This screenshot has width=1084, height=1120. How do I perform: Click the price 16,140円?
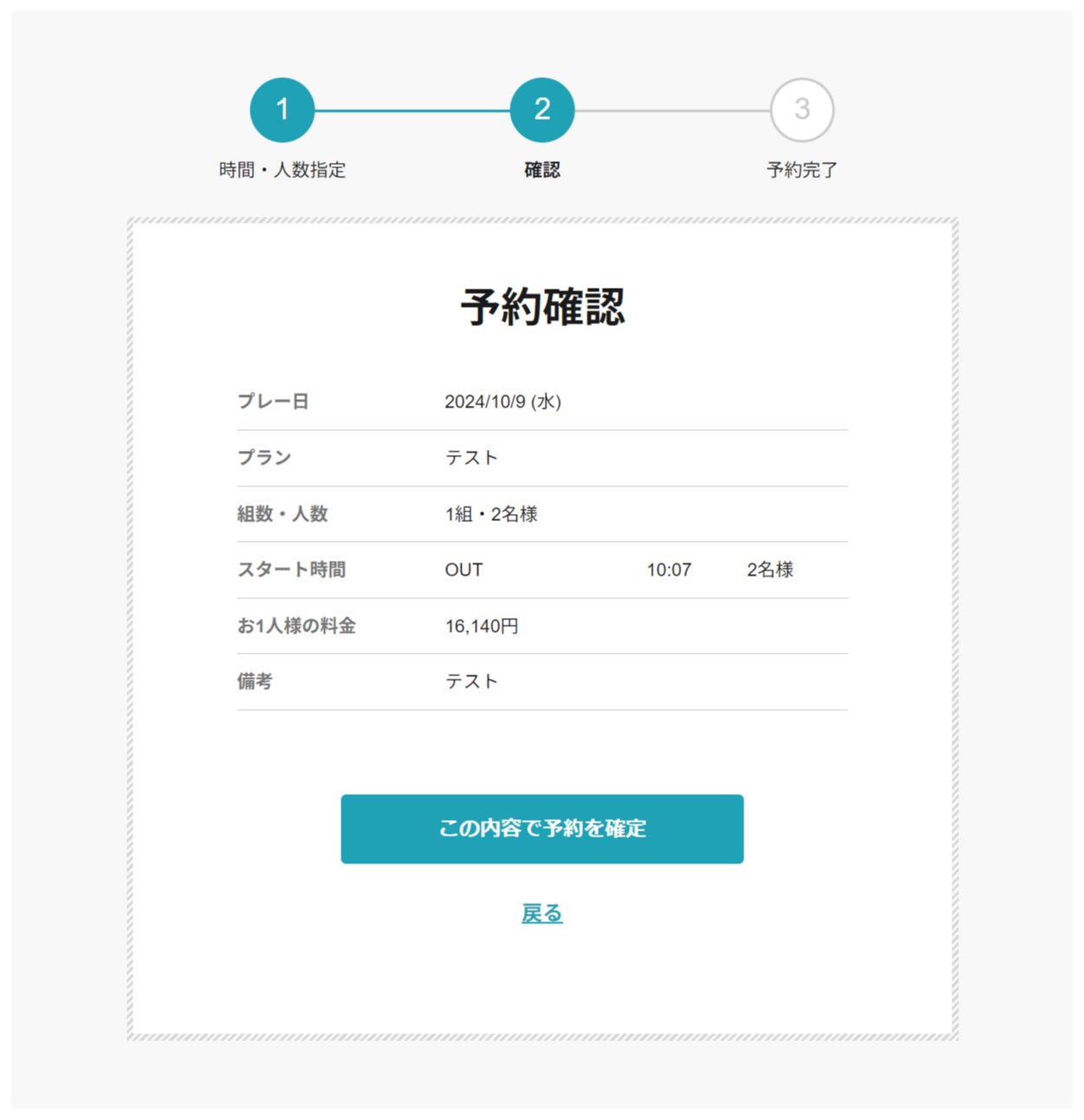(482, 626)
